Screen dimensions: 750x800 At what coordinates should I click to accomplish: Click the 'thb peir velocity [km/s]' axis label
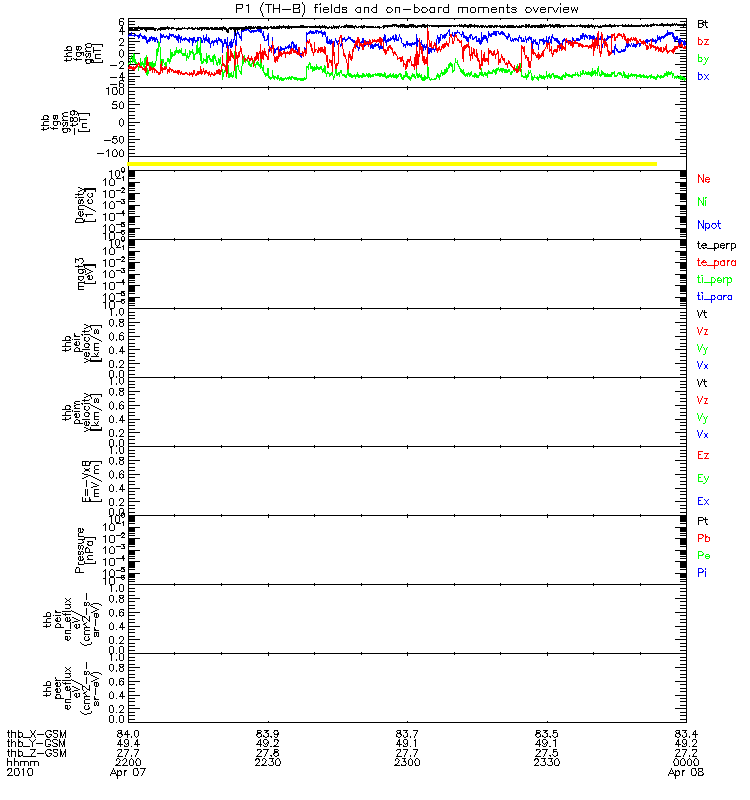(x=82, y=343)
